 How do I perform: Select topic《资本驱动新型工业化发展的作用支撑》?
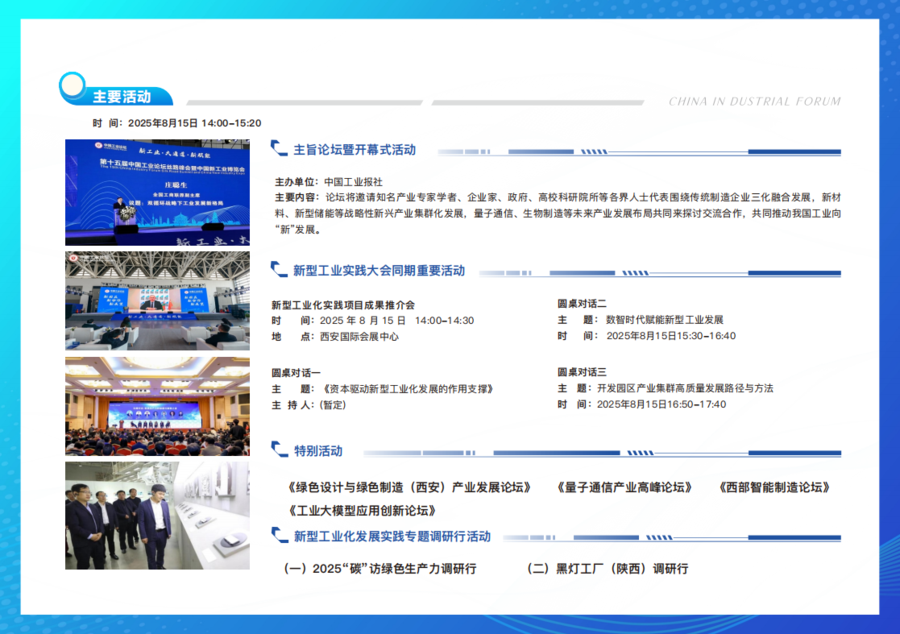coord(406,389)
